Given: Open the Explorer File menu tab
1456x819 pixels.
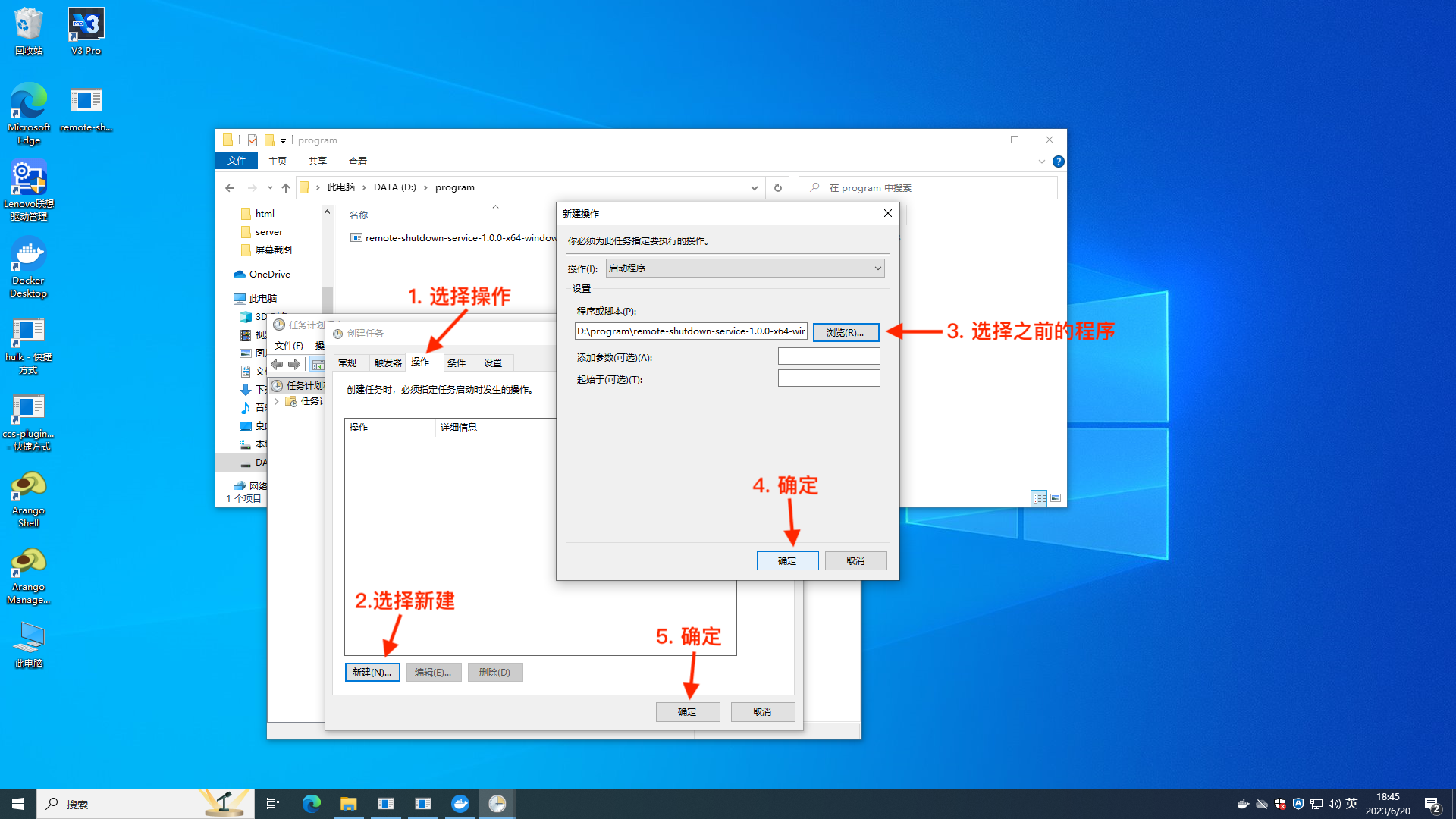Looking at the screenshot, I should coord(237,161).
